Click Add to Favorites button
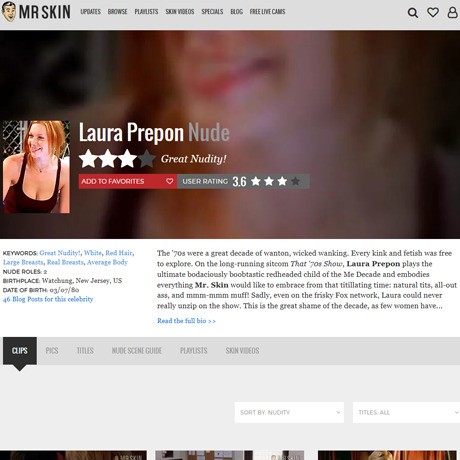The width and height of the screenshot is (460, 460). (x=128, y=181)
